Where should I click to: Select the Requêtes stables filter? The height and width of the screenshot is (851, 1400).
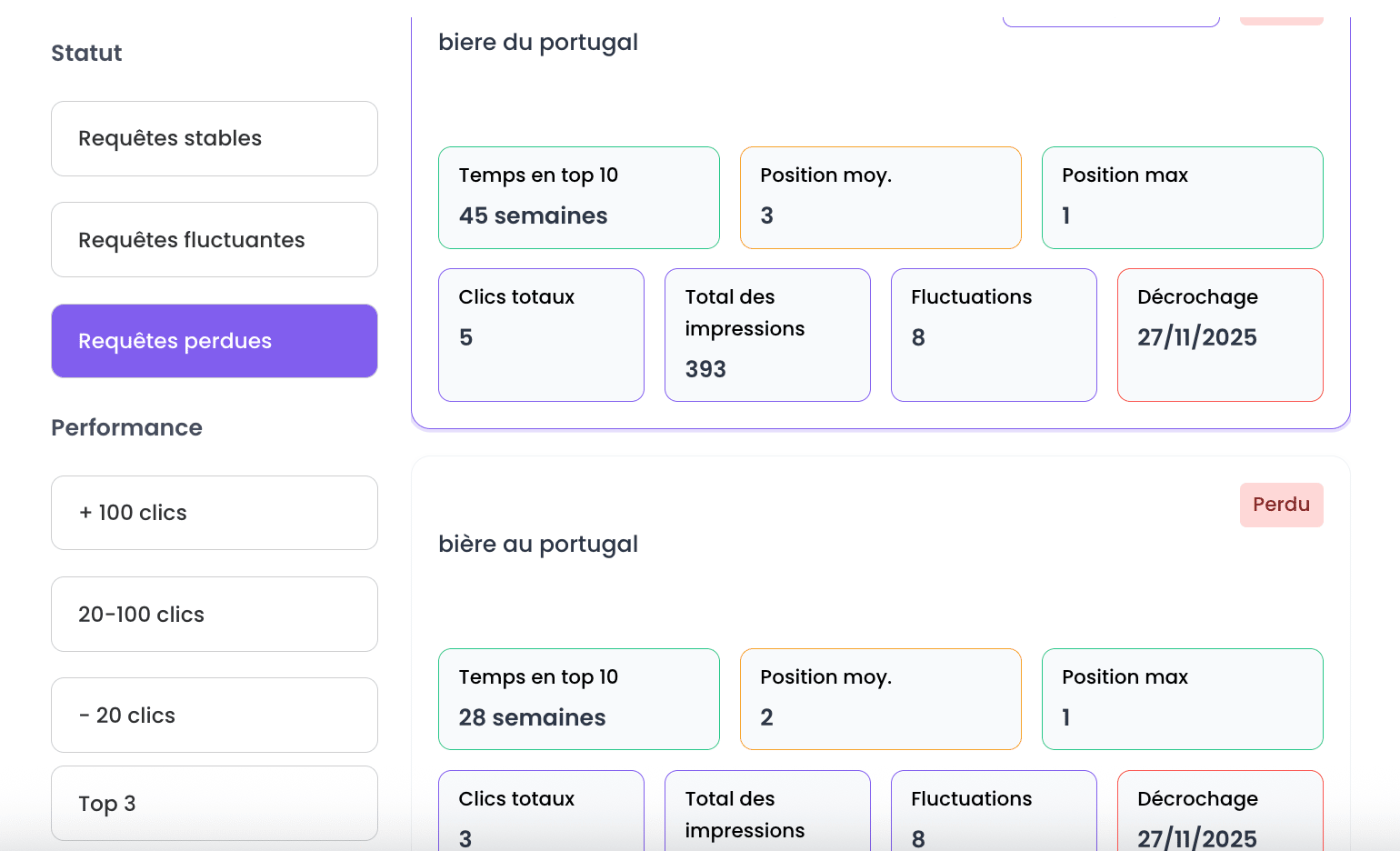(x=214, y=138)
